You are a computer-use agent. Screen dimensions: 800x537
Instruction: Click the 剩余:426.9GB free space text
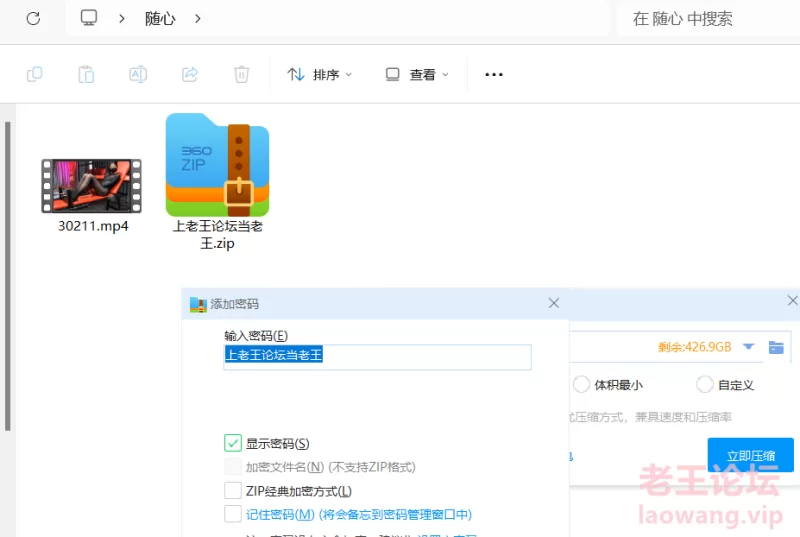coord(694,347)
